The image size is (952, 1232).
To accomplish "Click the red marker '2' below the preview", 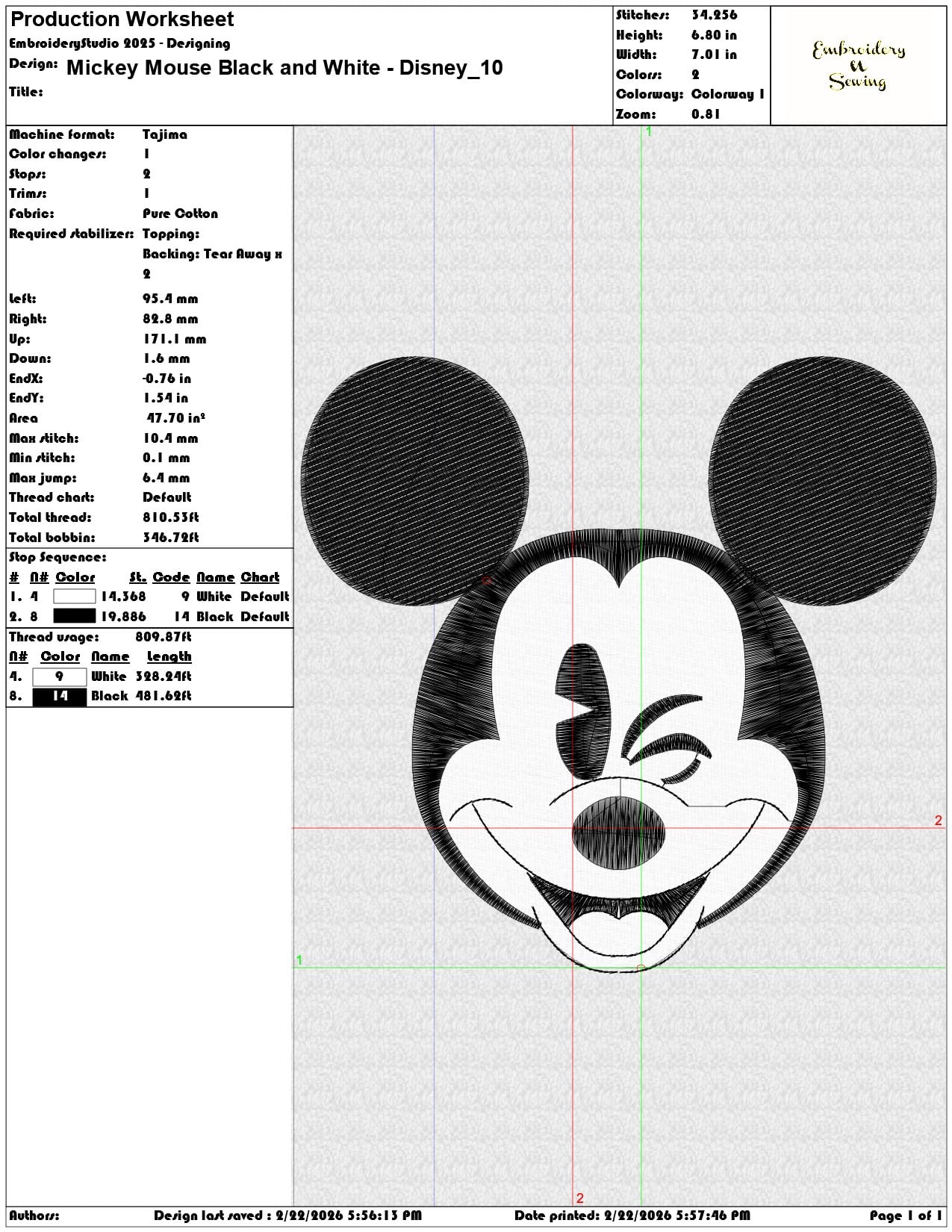I will [580, 1198].
